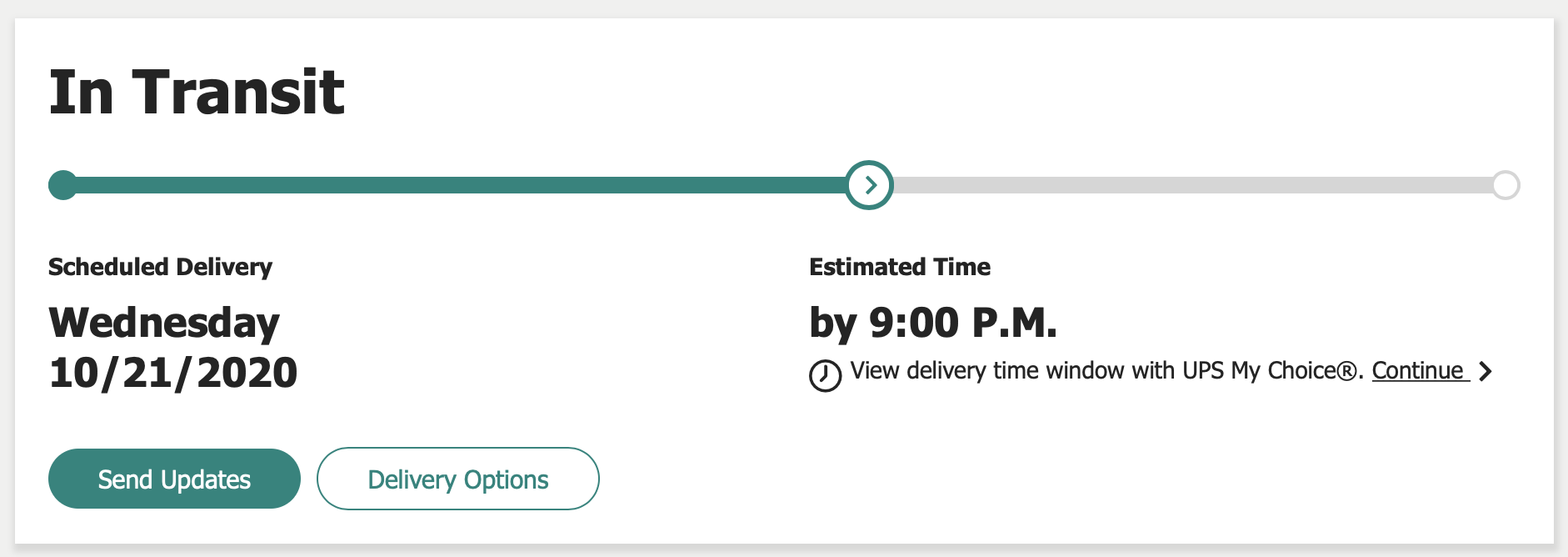This screenshot has width=1568, height=557.
Task: Click the Estimated Time label
Action: (x=900, y=267)
